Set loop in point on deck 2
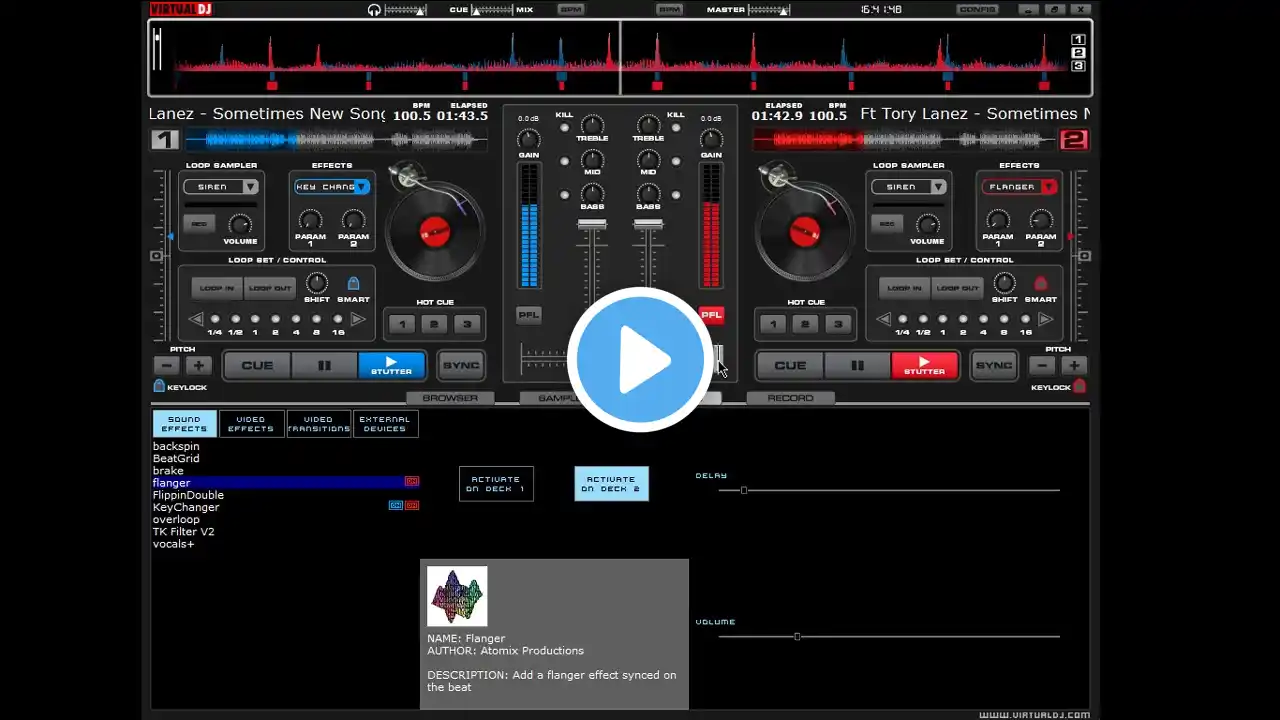The width and height of the screenshot is (1280, 720). pyautogui.click(x=905, y=288)
